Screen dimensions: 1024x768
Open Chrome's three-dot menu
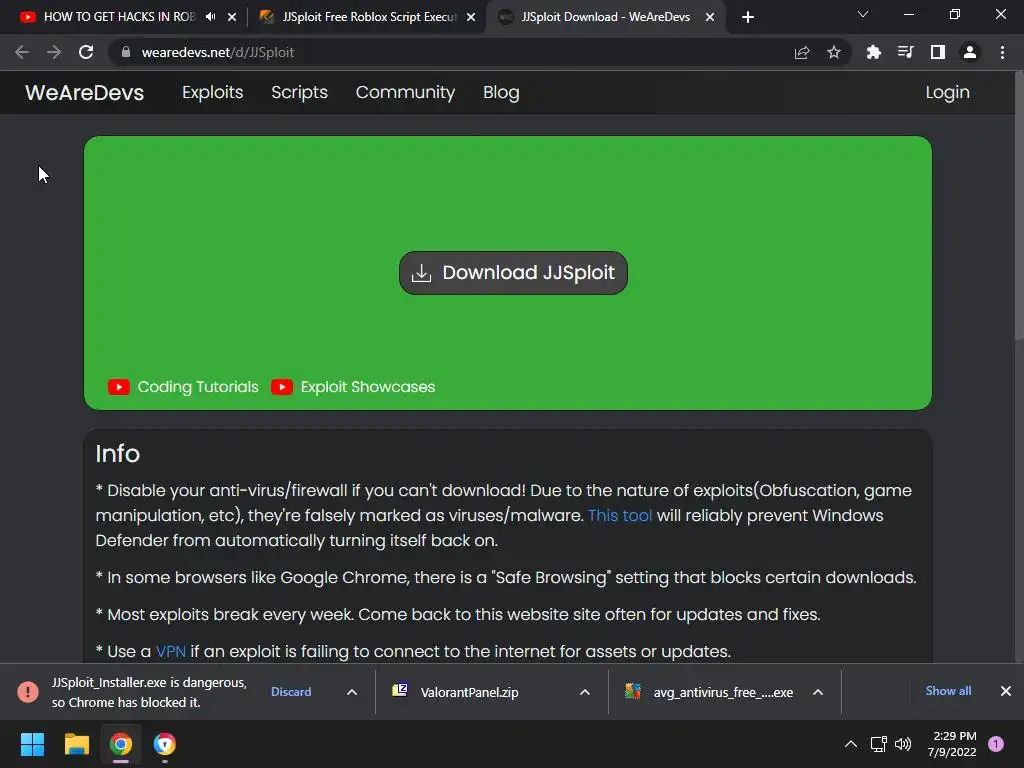(x=1002, y=52)
